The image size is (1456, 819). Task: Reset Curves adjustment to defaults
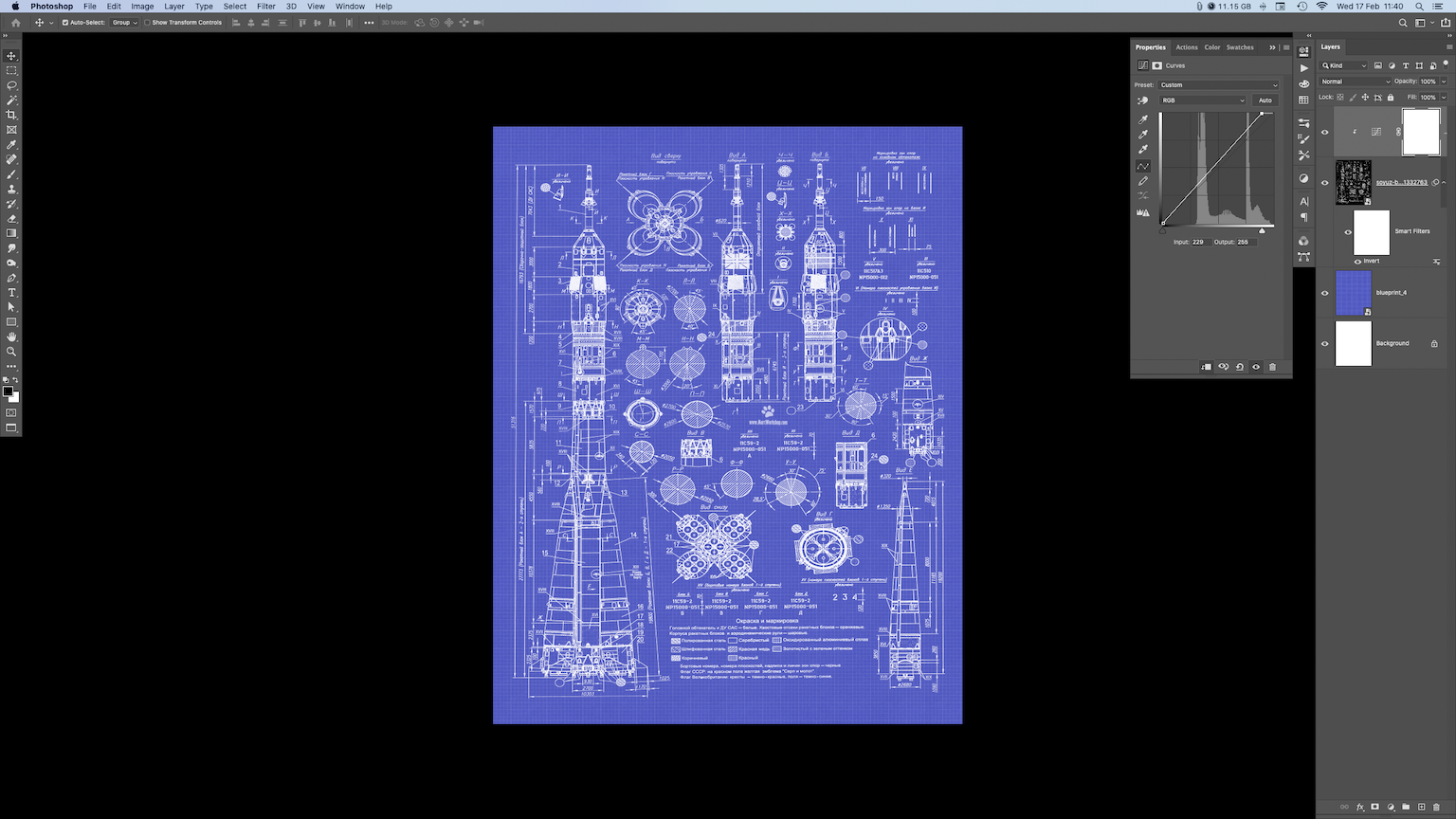point(1240,367)
